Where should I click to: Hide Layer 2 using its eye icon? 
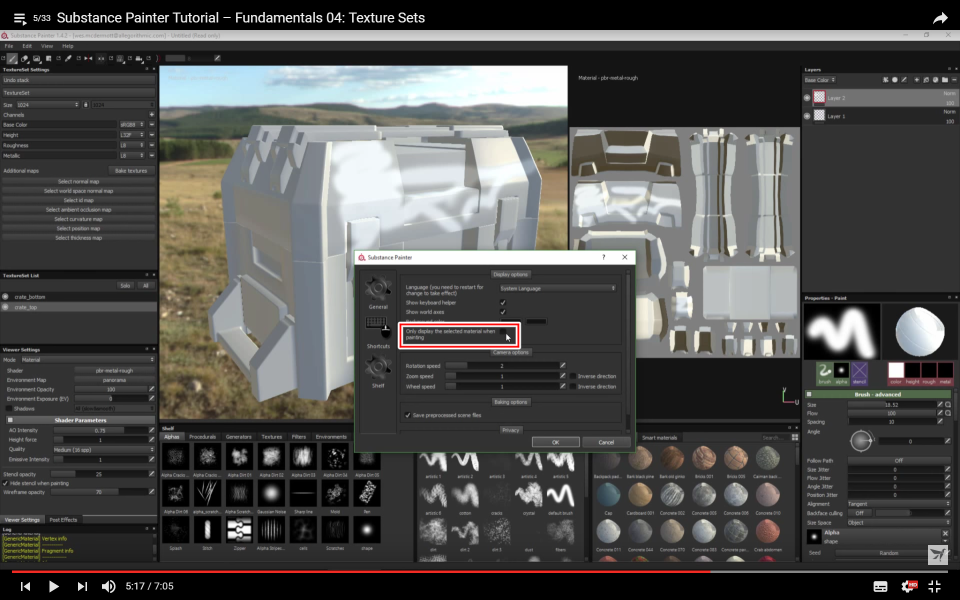point(807,97)
